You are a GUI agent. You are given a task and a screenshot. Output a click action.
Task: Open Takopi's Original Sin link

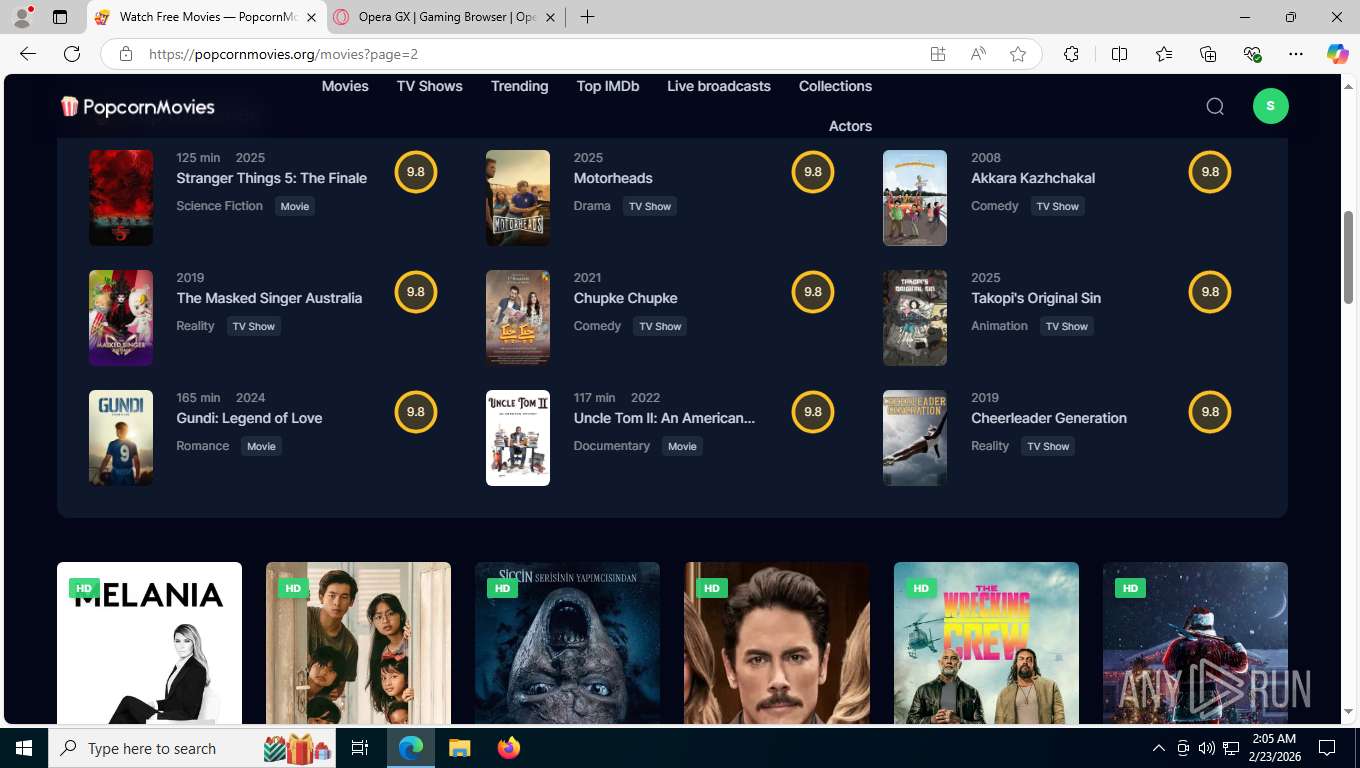click(x=1036, y=298)
